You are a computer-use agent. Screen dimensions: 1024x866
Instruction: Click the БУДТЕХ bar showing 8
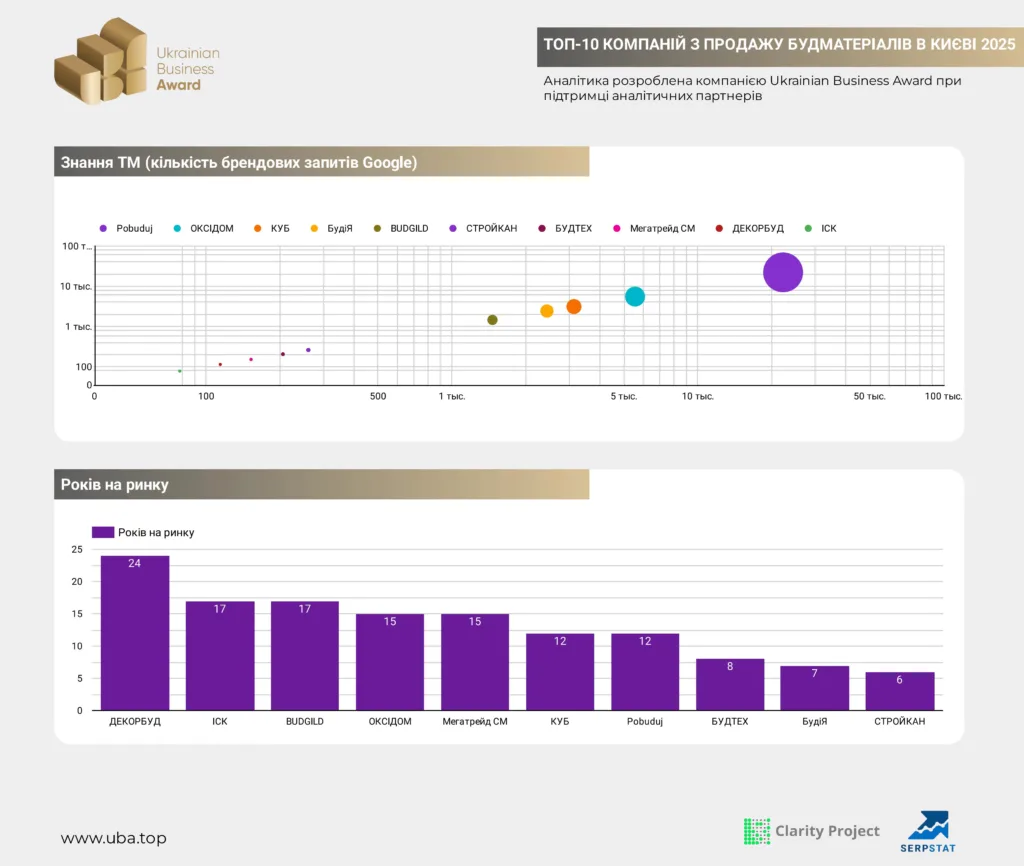tap(730, 684)
